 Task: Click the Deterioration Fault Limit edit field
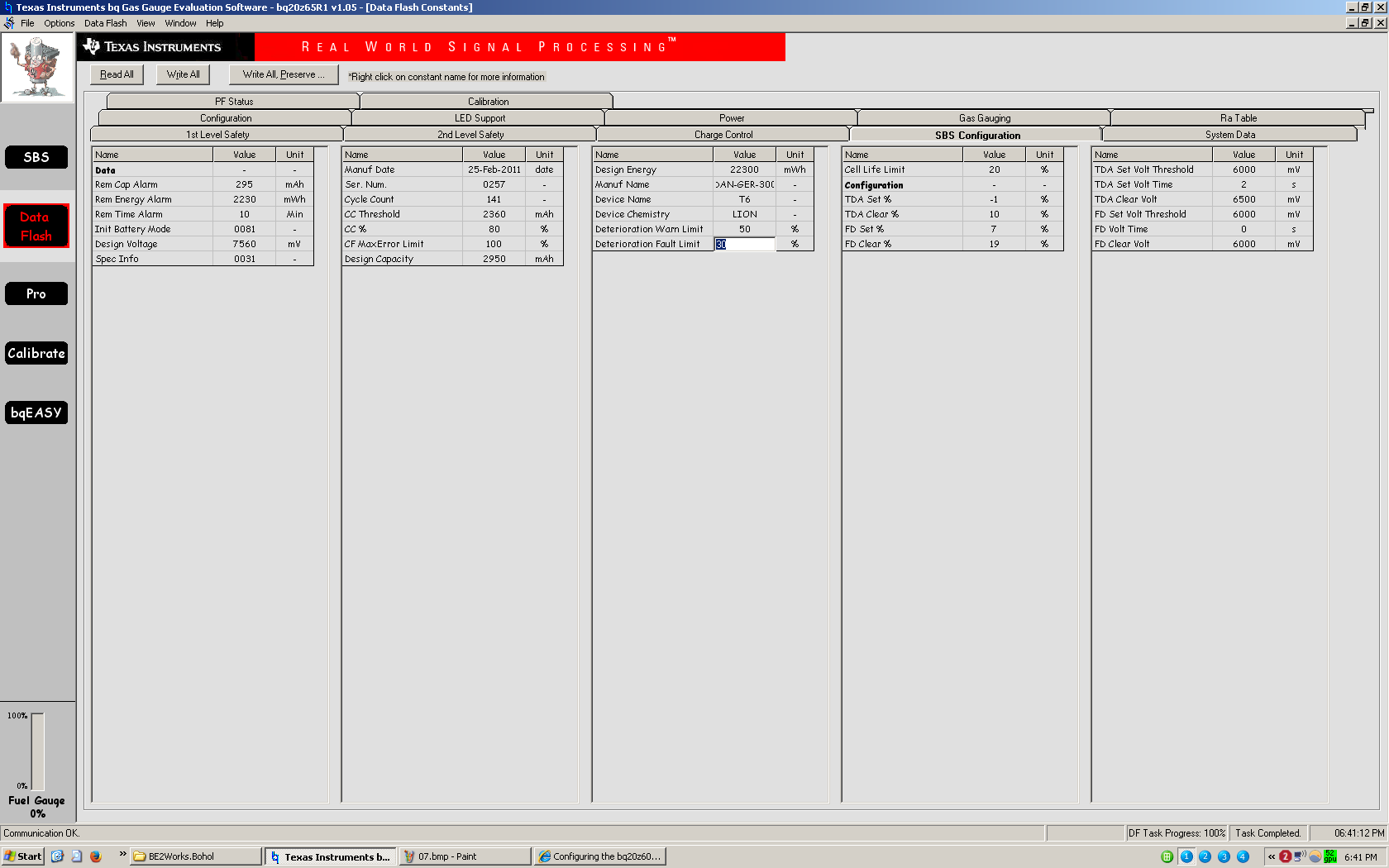tap(744, 244)
